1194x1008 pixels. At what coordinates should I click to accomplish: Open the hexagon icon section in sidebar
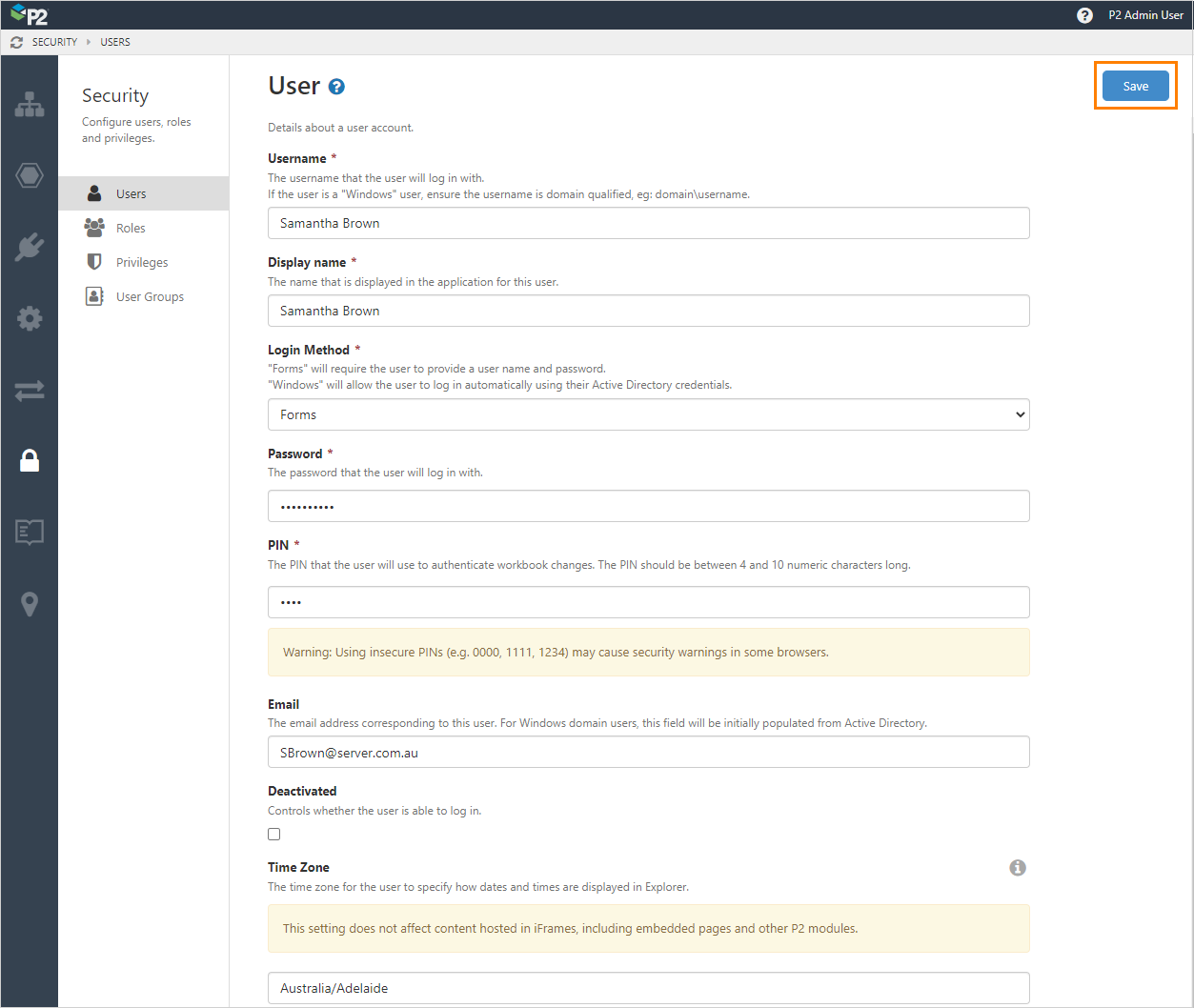click(30, 175)
